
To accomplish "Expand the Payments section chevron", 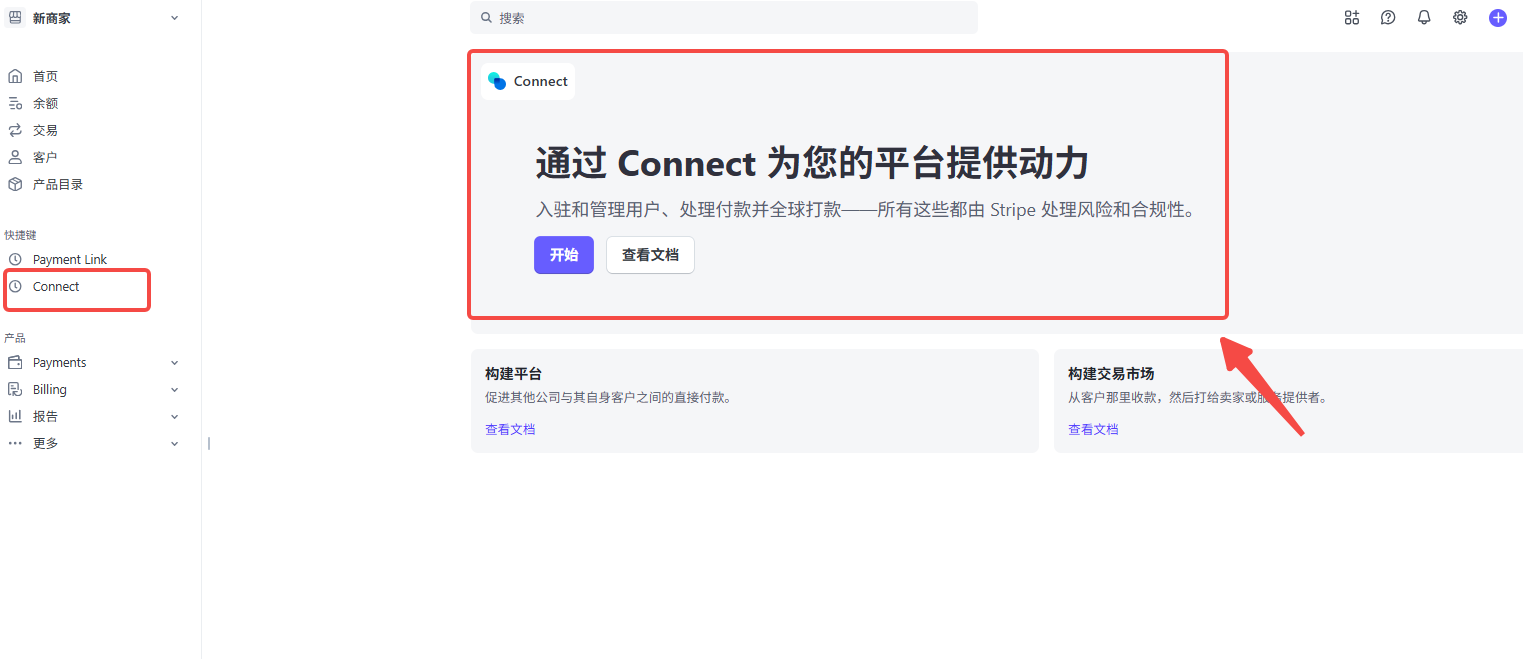I will click(x=174, y=362).
